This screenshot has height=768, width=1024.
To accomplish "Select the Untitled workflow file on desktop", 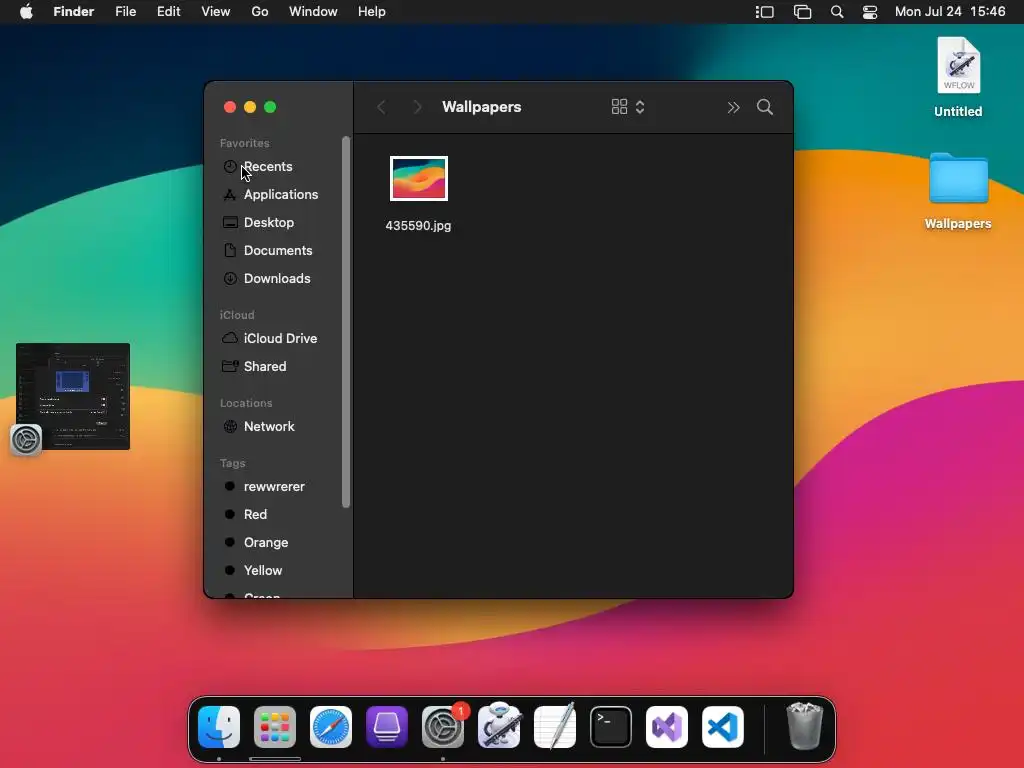I will point(958,77).
